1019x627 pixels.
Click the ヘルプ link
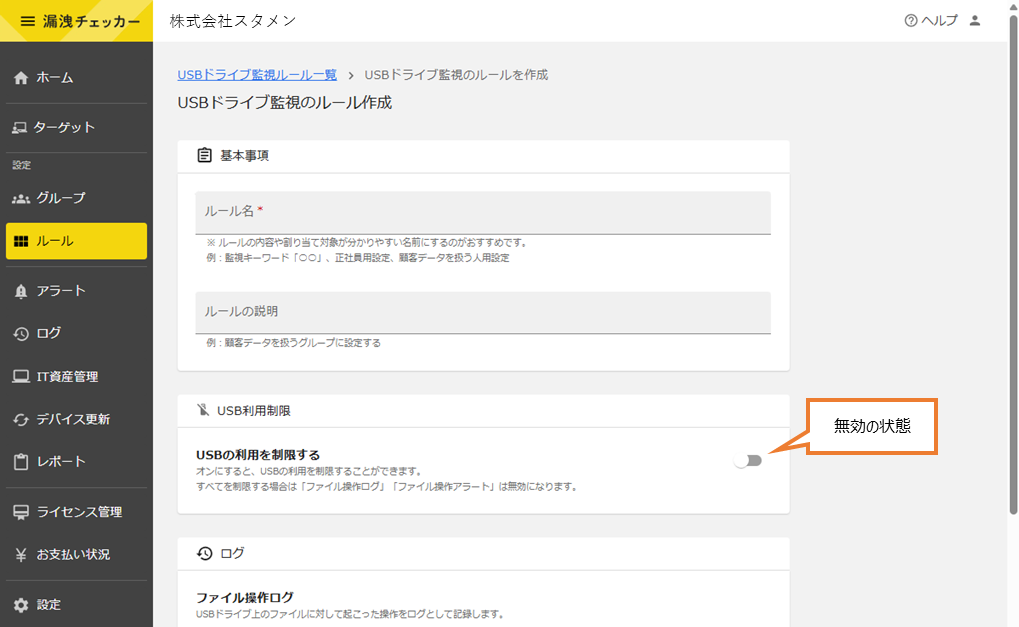(x=939, y=21)
